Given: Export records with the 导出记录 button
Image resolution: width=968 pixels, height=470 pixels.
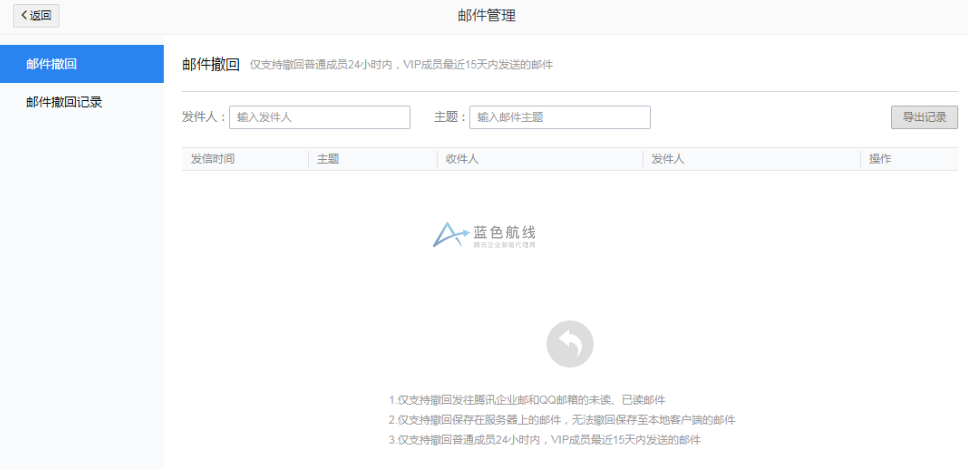Looking at the screenshot, I should [924, 117].
